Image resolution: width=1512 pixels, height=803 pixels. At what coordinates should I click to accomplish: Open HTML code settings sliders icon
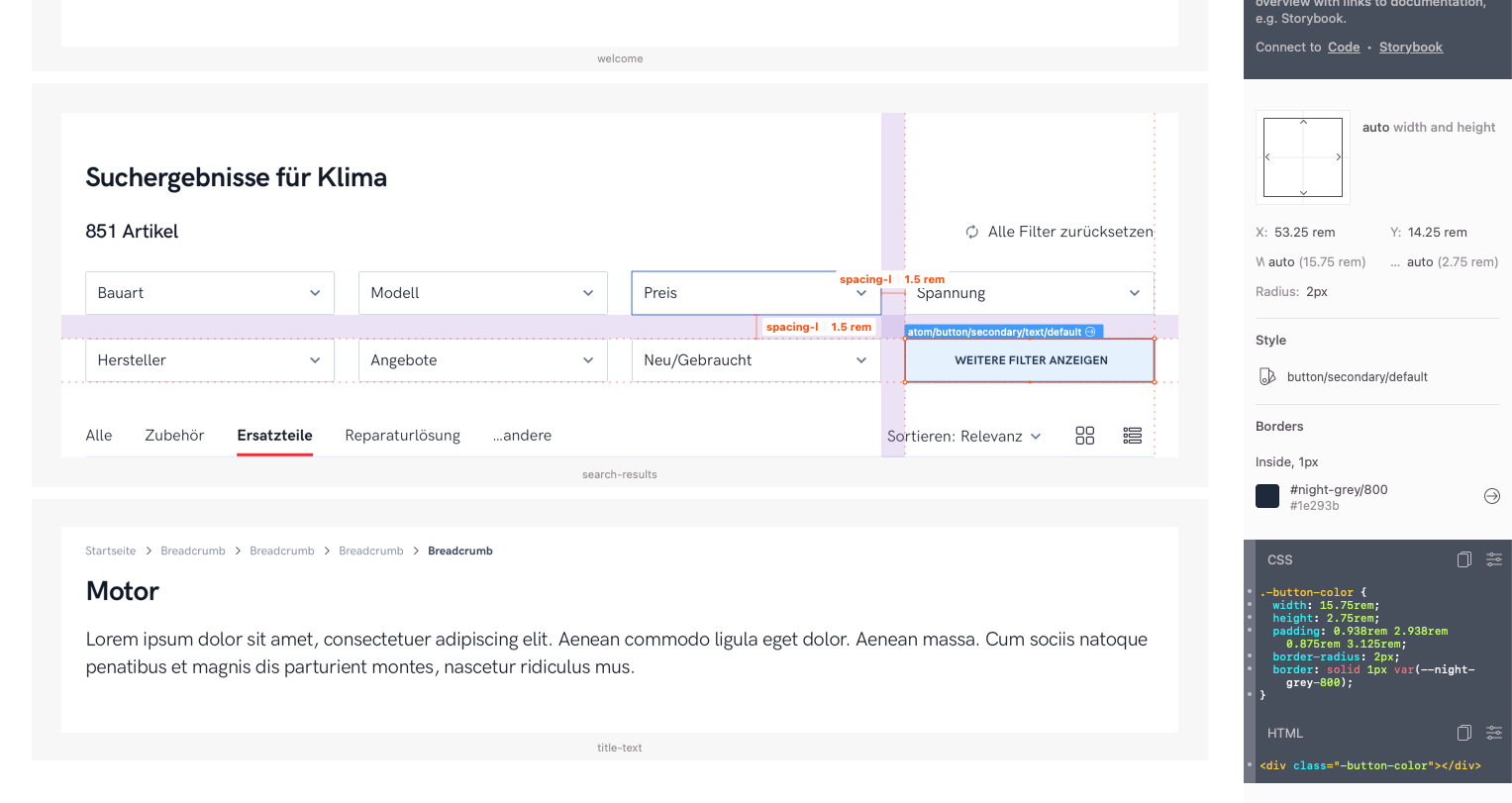click(1494, 733)
